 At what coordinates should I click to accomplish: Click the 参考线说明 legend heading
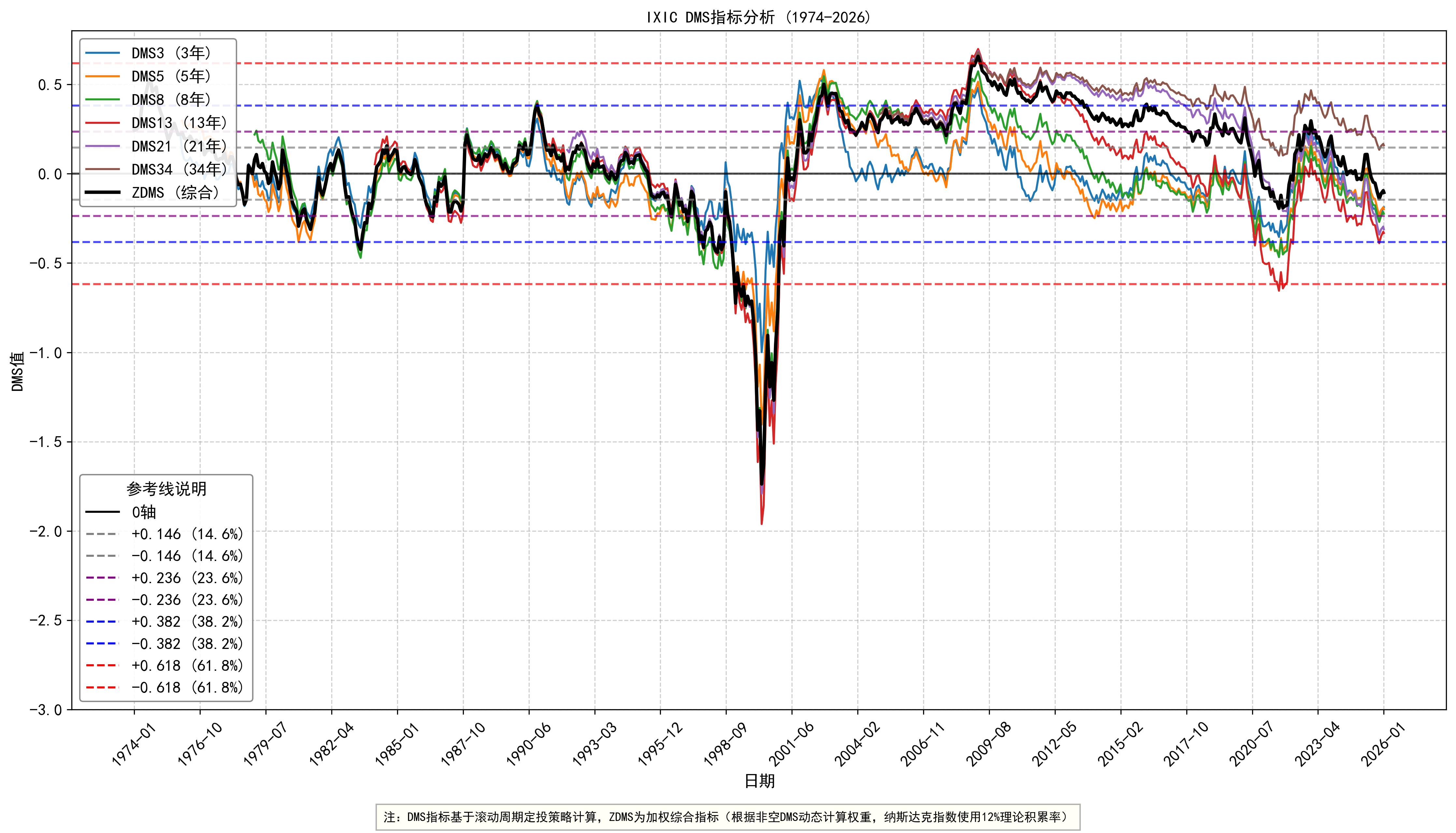[166, 489]
